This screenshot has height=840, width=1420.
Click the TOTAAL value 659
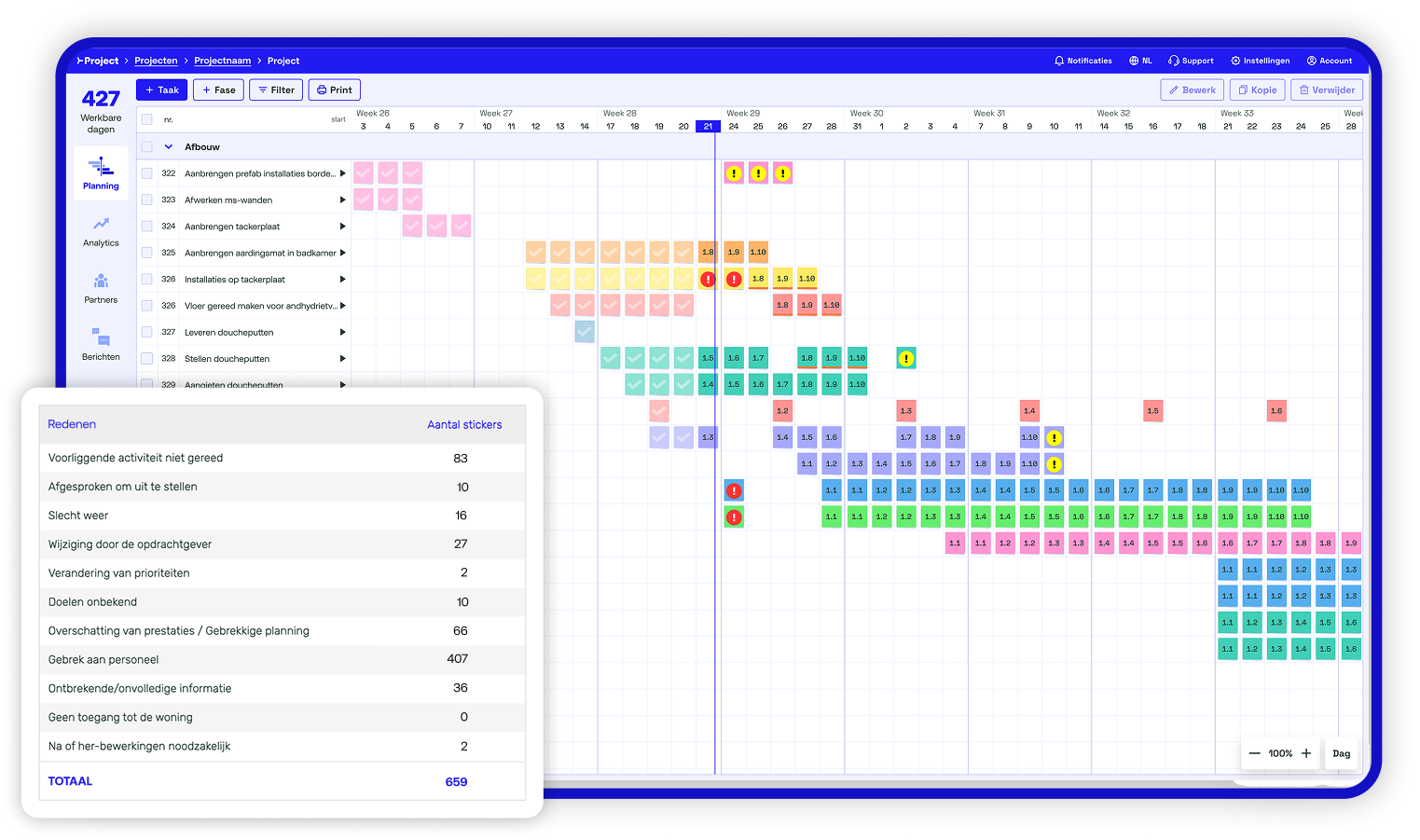[456, 782]
